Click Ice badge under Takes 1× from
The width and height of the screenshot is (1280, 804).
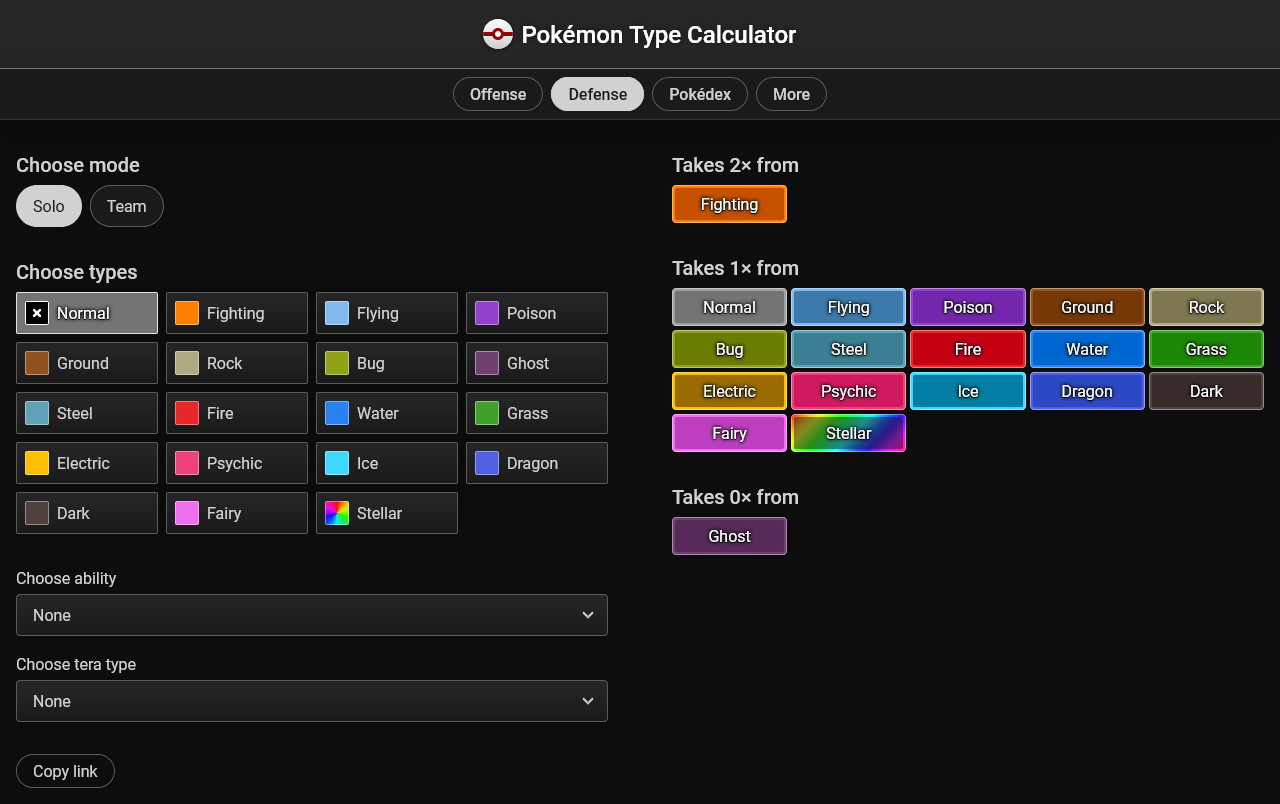pyautogui.click(x=967, y=391)
